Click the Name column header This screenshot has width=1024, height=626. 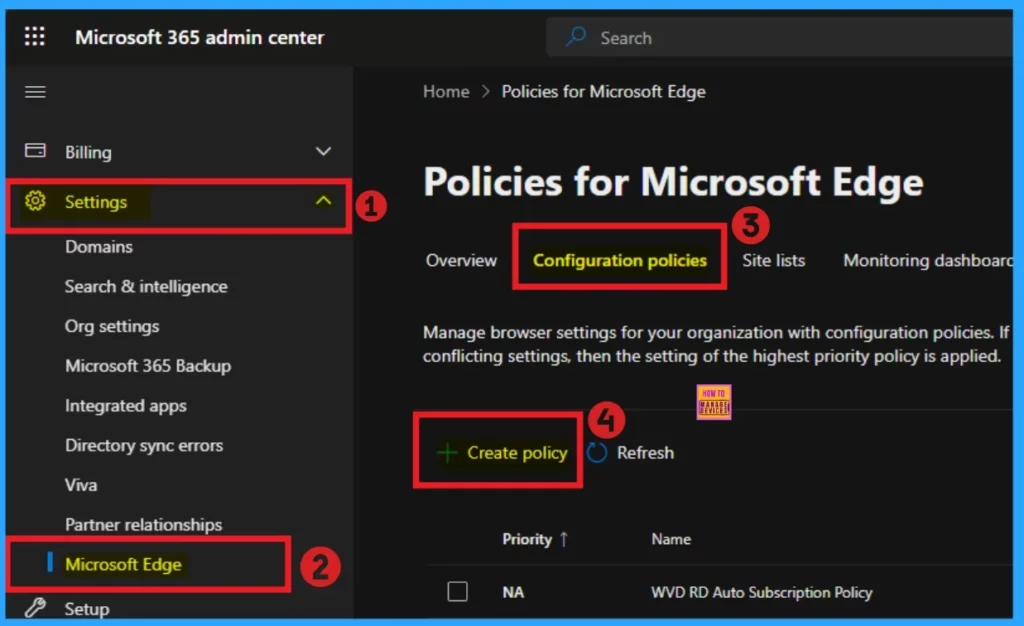pyautogui.click(x=671, y=539)
